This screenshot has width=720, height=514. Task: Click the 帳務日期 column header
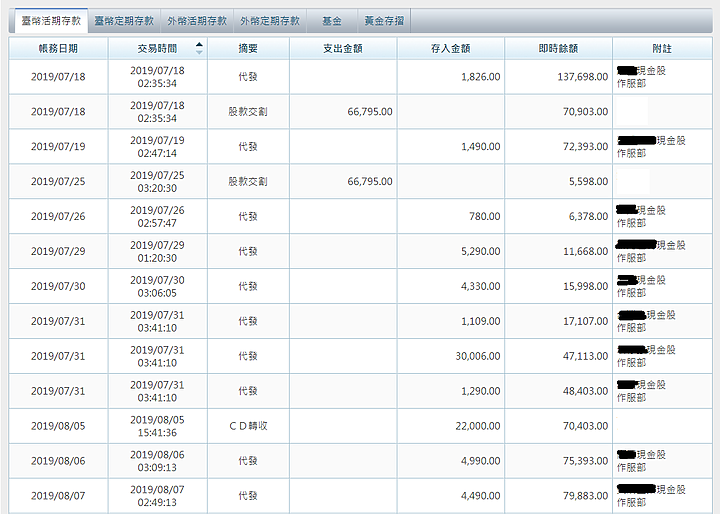point(58,48)
